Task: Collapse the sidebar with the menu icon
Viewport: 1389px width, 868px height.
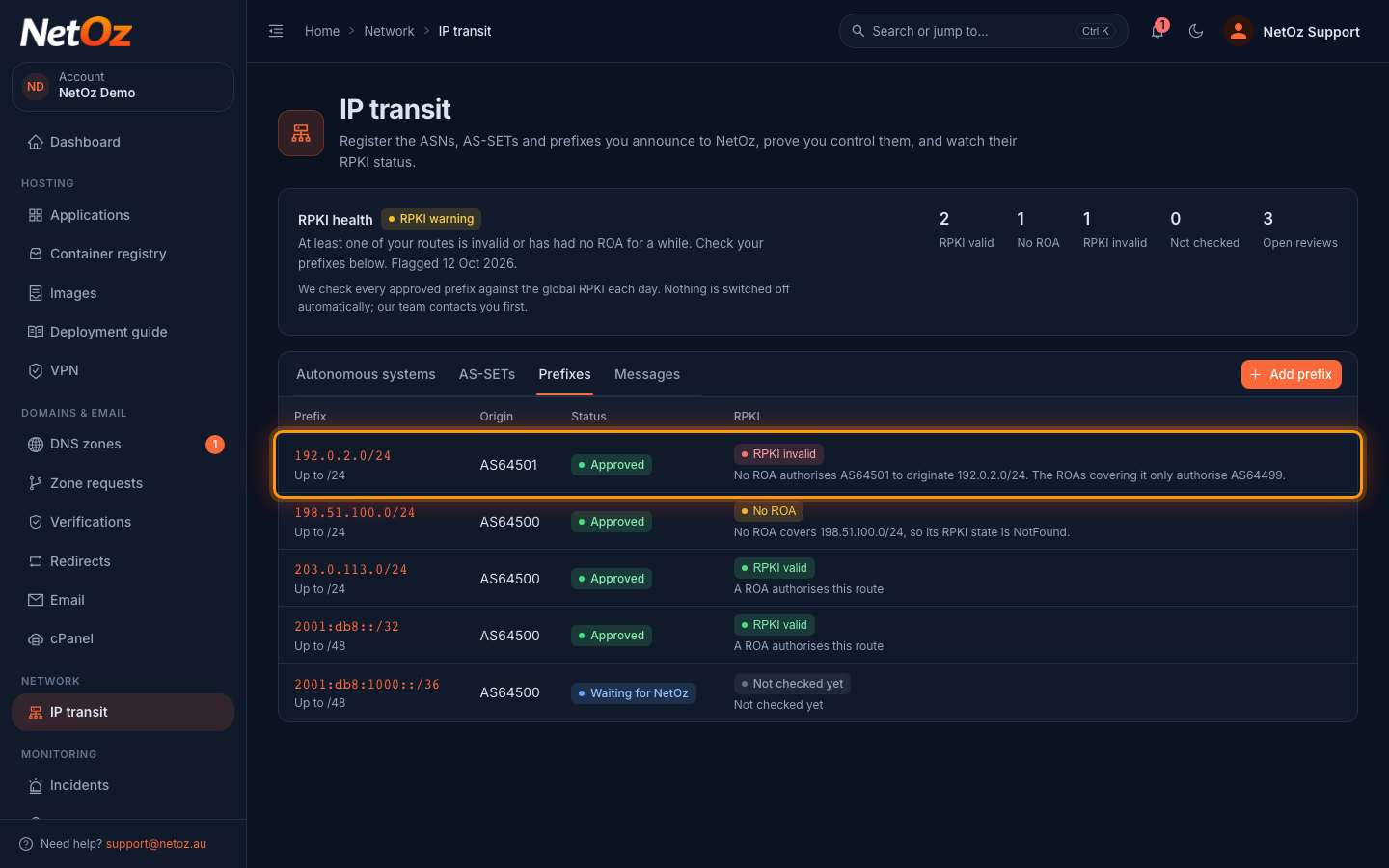Action: pyautogui.click(x=276, y=31)
